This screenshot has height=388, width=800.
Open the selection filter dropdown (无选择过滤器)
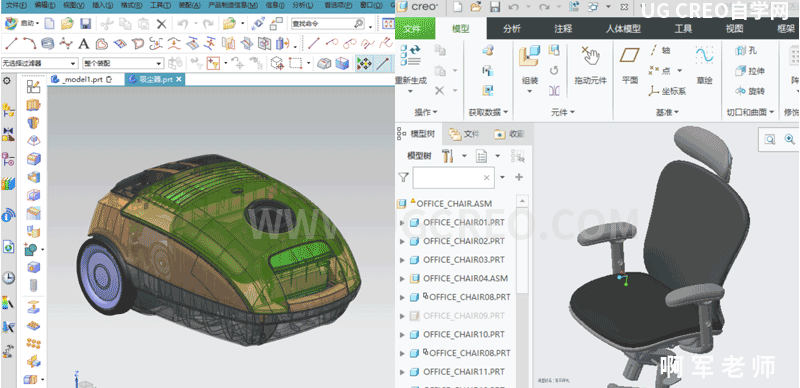[x=39, y=63]
